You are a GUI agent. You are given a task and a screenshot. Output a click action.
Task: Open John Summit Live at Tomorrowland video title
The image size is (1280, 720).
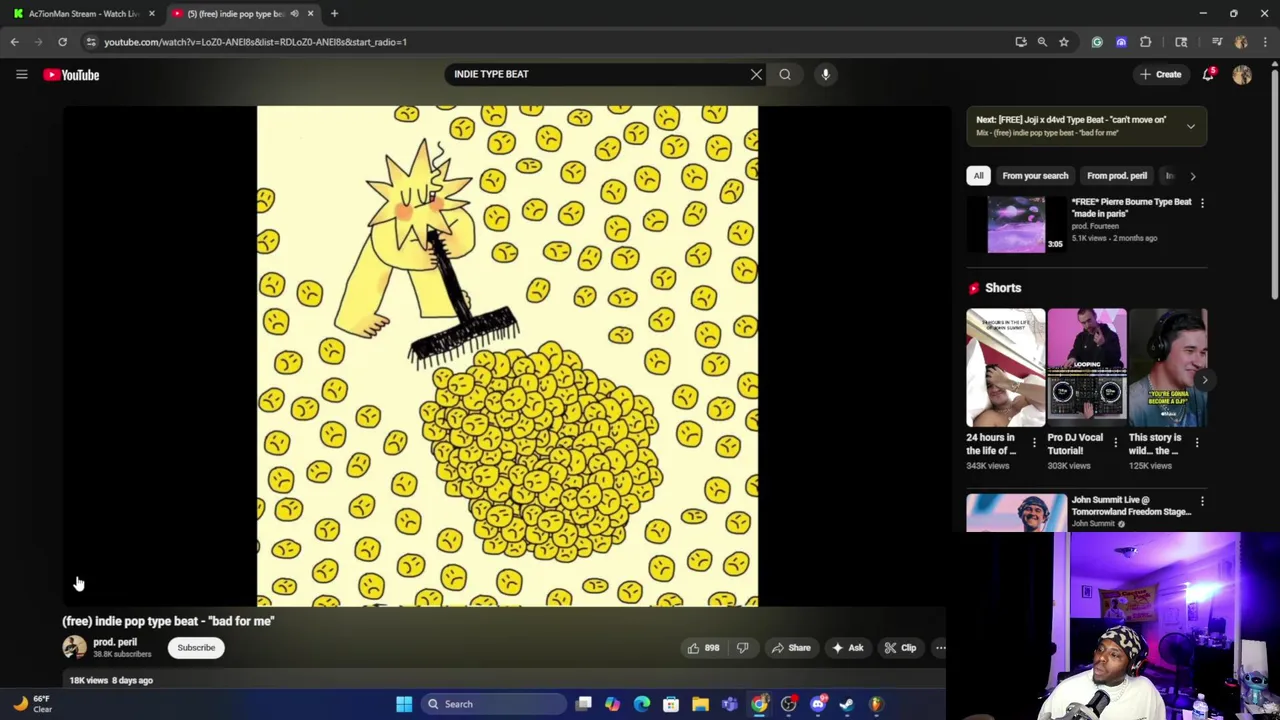point(1131,506)
